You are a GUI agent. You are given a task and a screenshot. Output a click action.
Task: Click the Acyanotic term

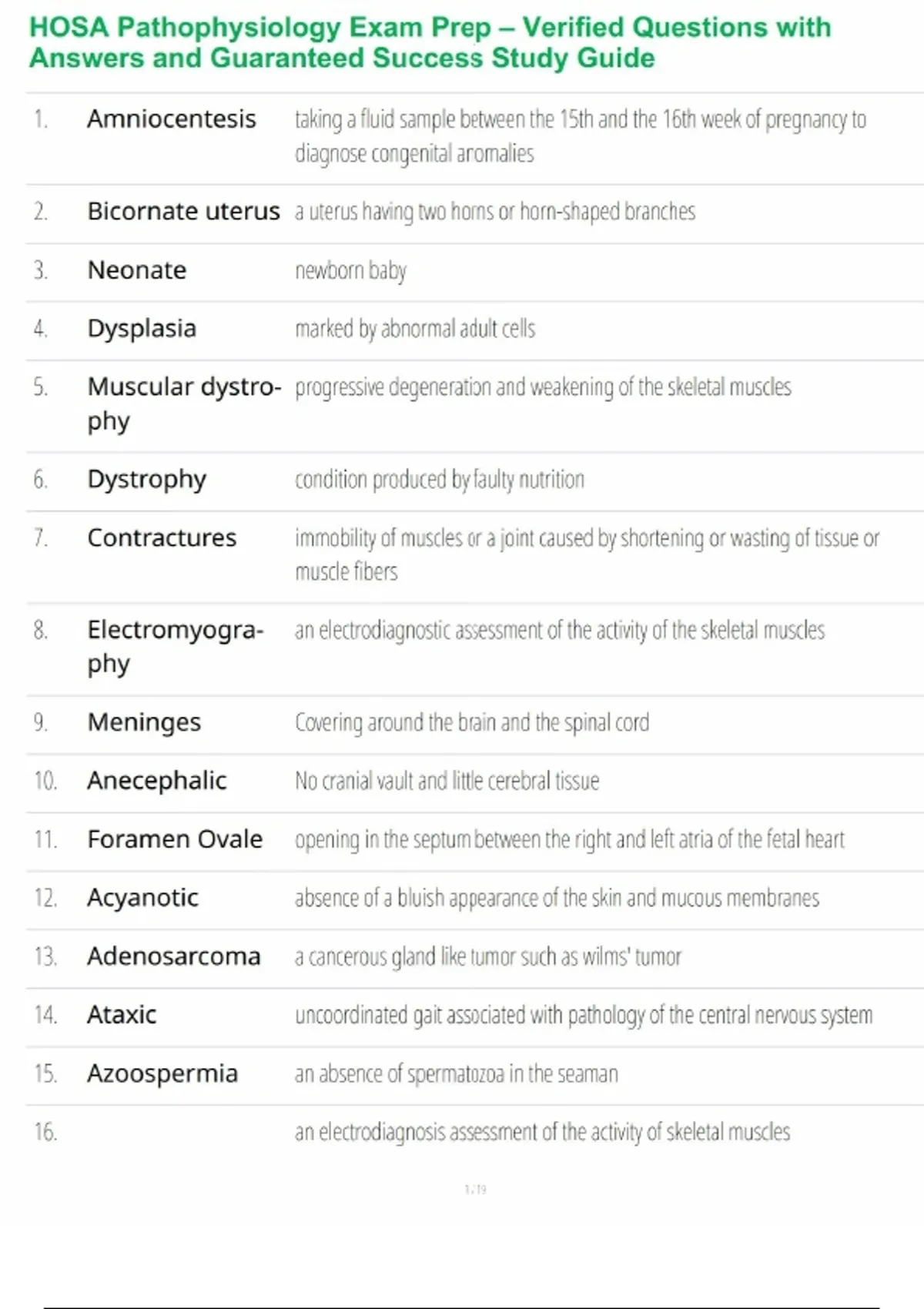point(142,898)
